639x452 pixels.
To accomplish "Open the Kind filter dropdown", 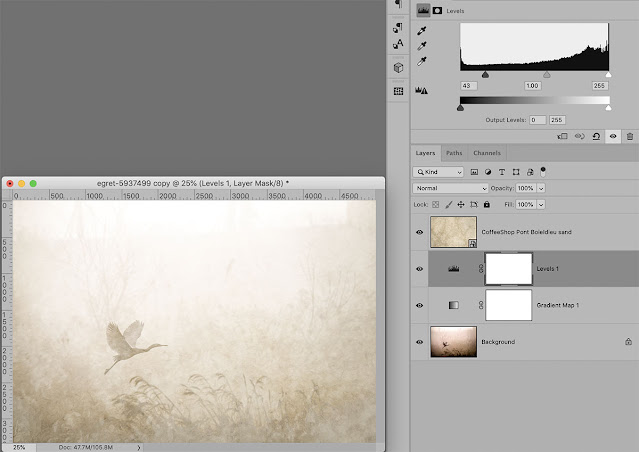I will coord(438,172).
